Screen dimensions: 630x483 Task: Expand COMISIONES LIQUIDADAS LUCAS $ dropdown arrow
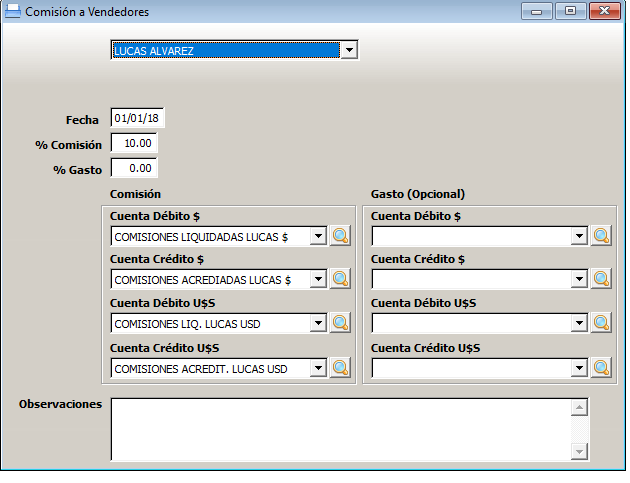[318, 236]
